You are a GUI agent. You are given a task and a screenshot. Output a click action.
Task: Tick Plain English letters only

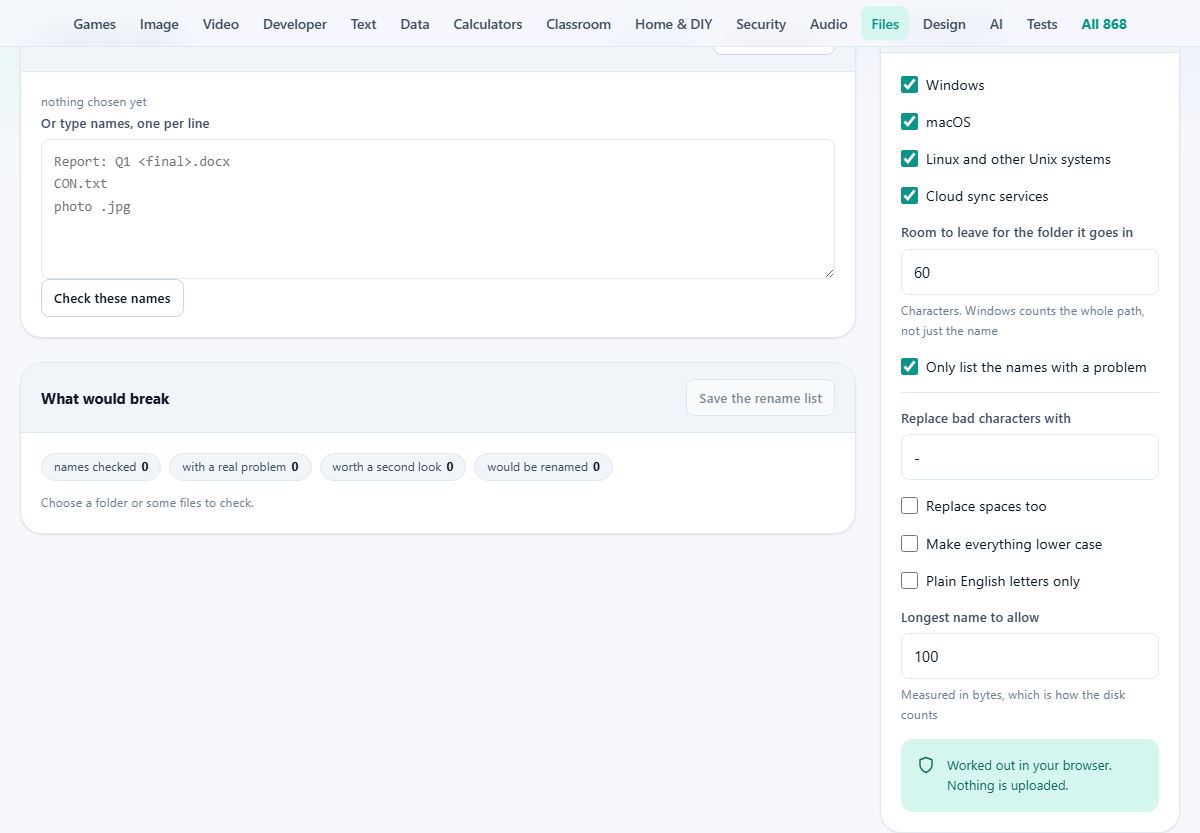pos(910,581)
